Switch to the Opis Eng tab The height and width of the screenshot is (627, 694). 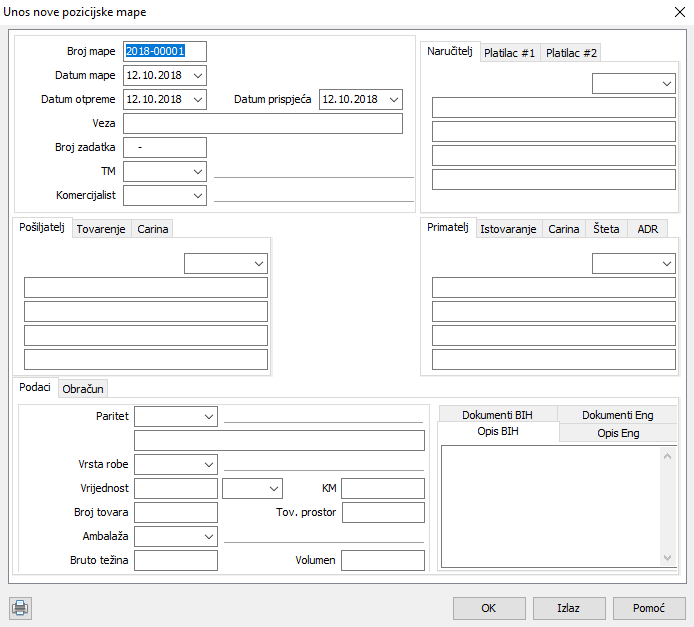coord(618,433)
